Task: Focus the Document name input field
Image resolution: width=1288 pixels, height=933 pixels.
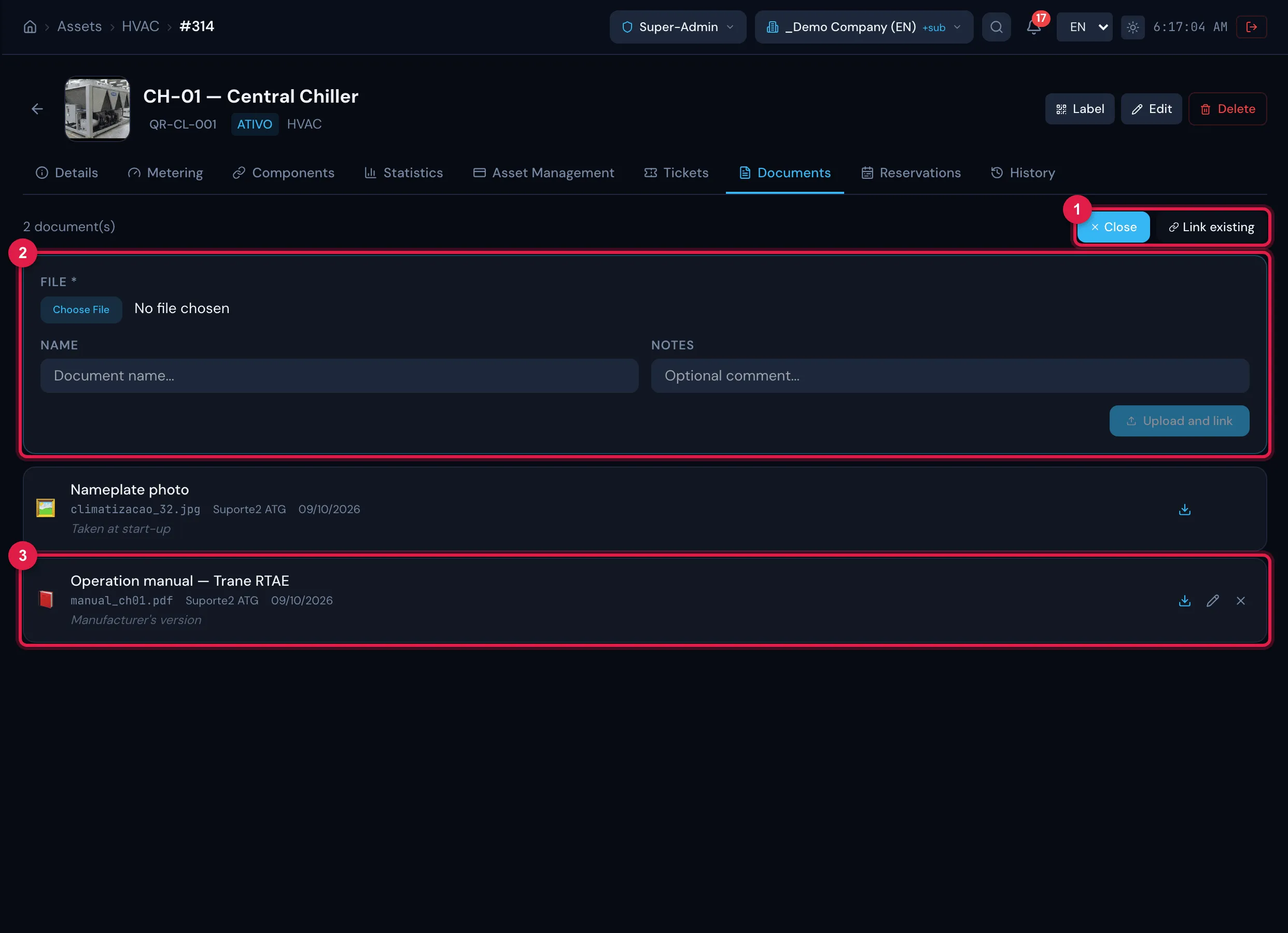Action: tap(339, 375)
